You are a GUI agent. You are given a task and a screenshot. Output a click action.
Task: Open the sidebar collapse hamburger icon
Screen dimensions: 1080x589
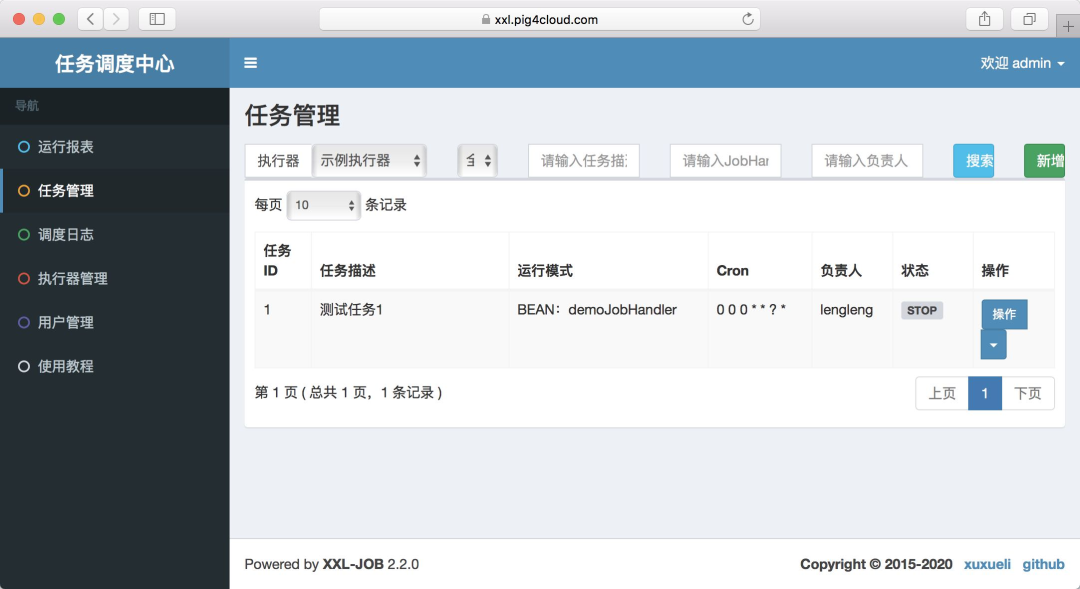[250, 62]
